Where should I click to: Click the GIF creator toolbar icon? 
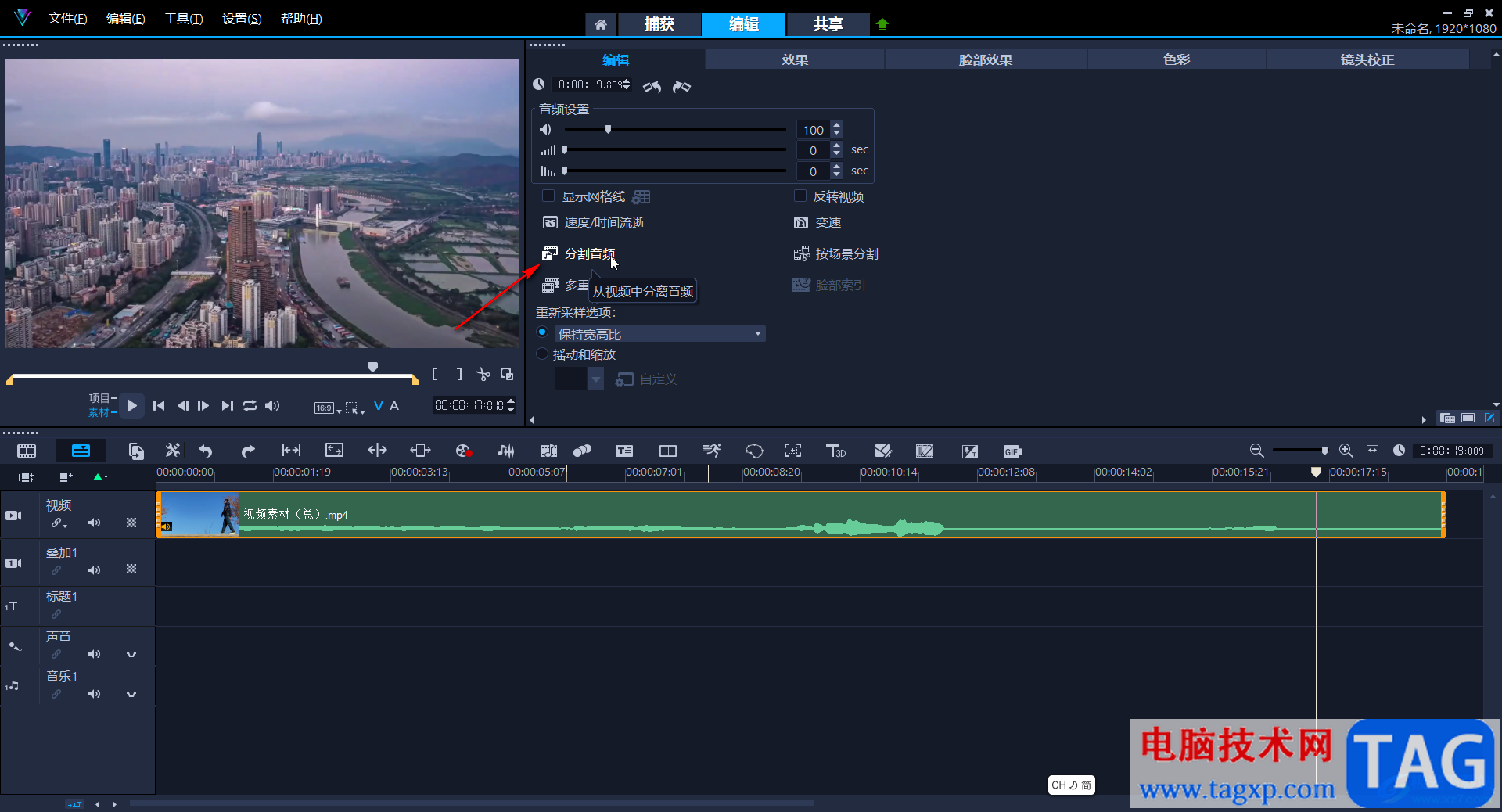click(1012, 451)
